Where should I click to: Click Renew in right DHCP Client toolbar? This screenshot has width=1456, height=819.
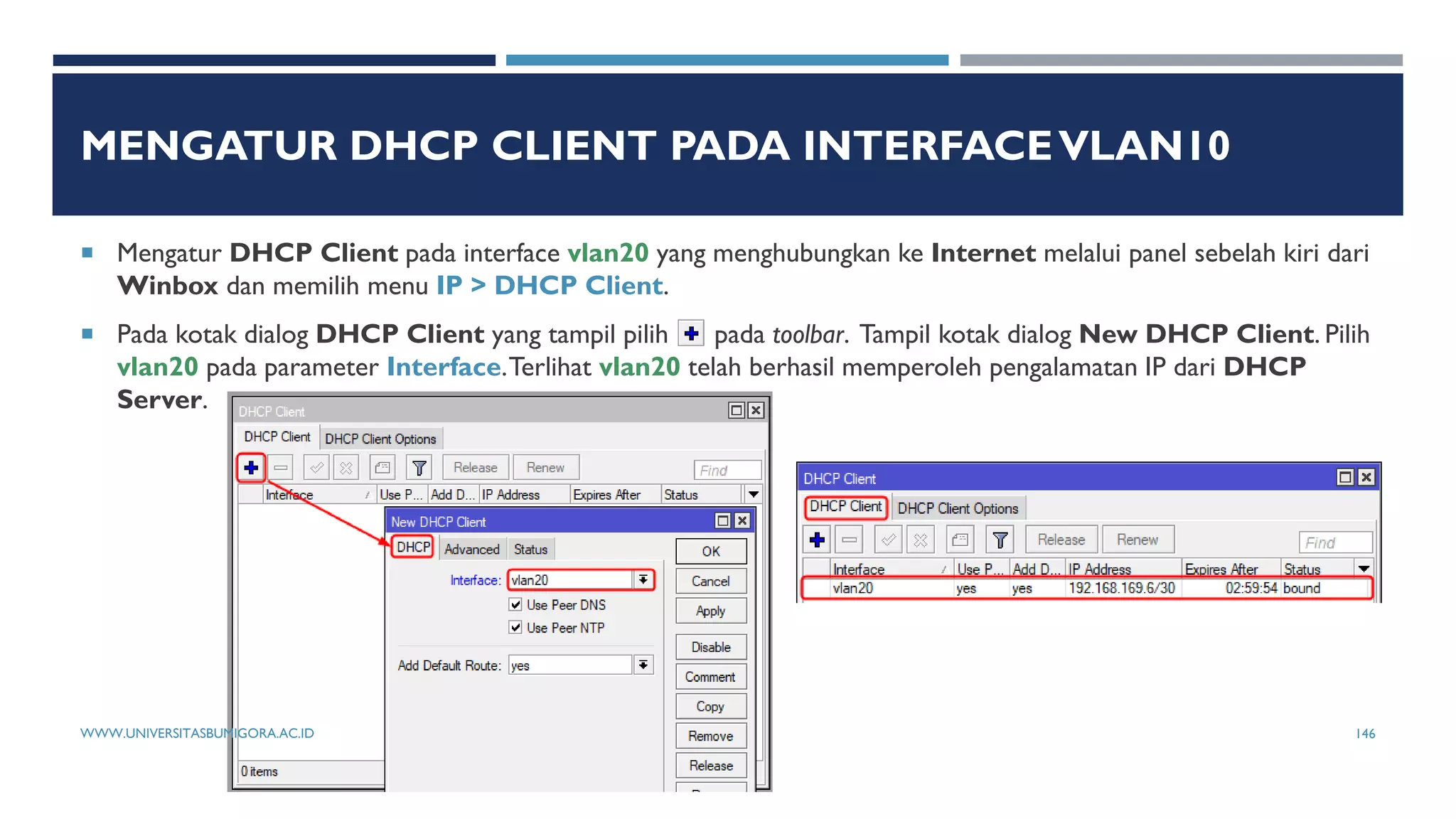[x=1137, y=540]
